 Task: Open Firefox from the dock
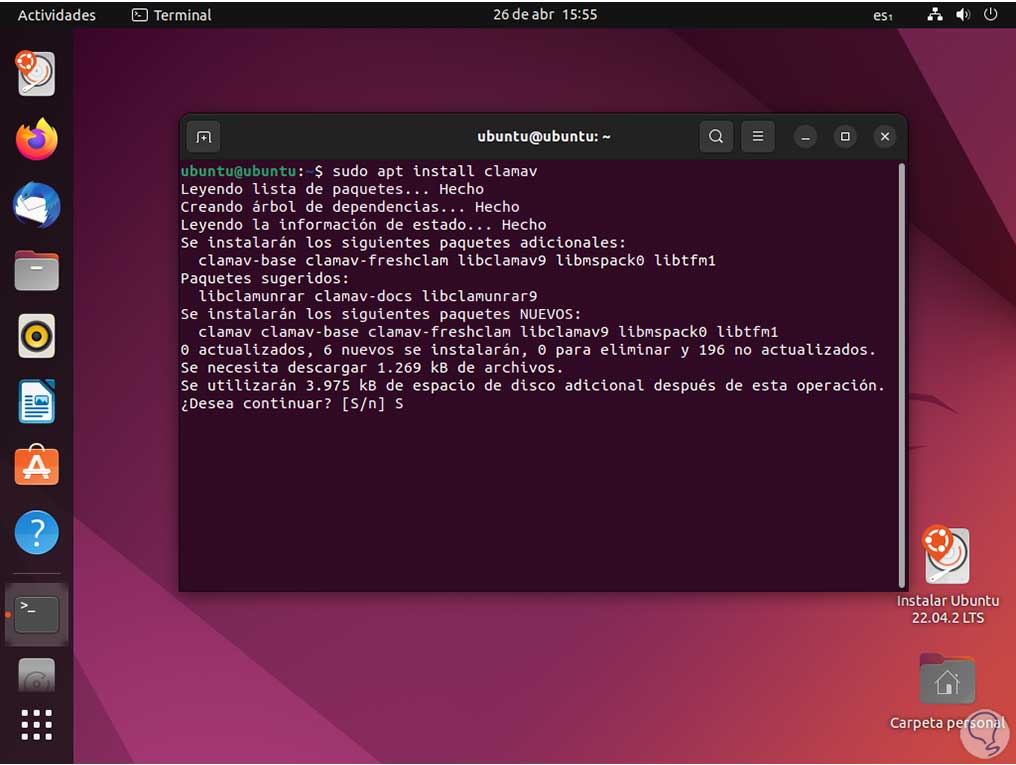pyautogui.click(x=36, y=139)
